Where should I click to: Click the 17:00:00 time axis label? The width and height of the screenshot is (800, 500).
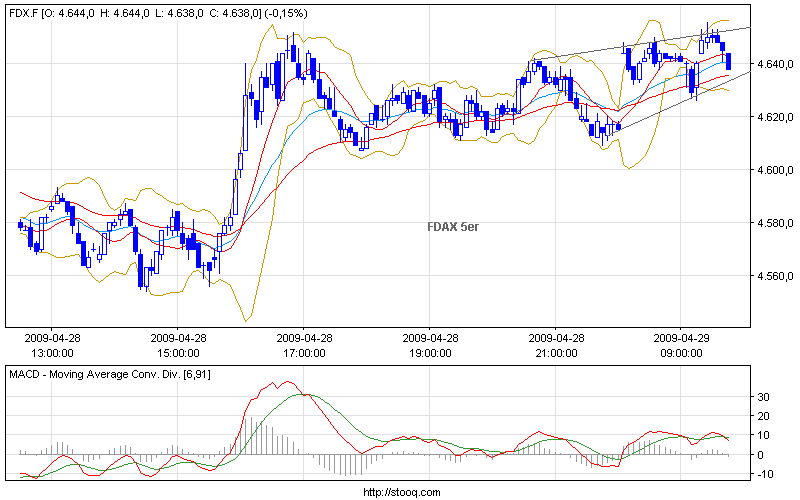tap(304, 353)
